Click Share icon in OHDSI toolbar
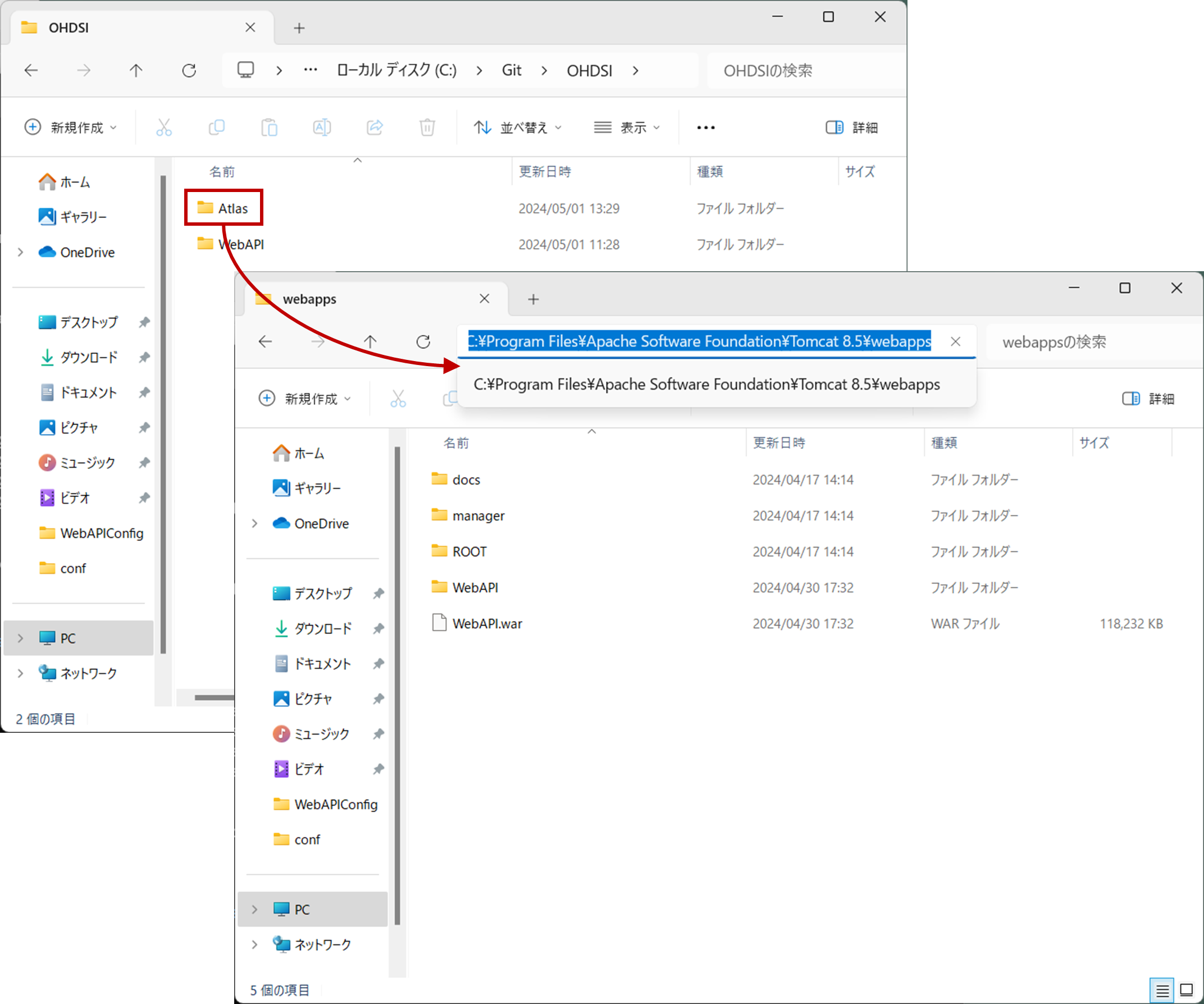Image resolution: width=1204 pixels, height=1004 pixels. (x=375, y=127)
